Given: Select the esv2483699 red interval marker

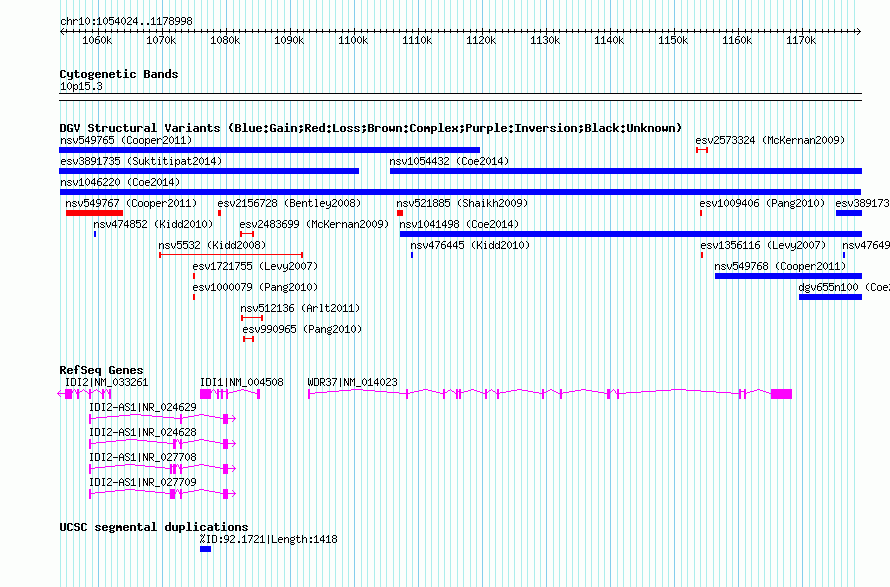Looking at the screenshot, I should tap(247, 234).
